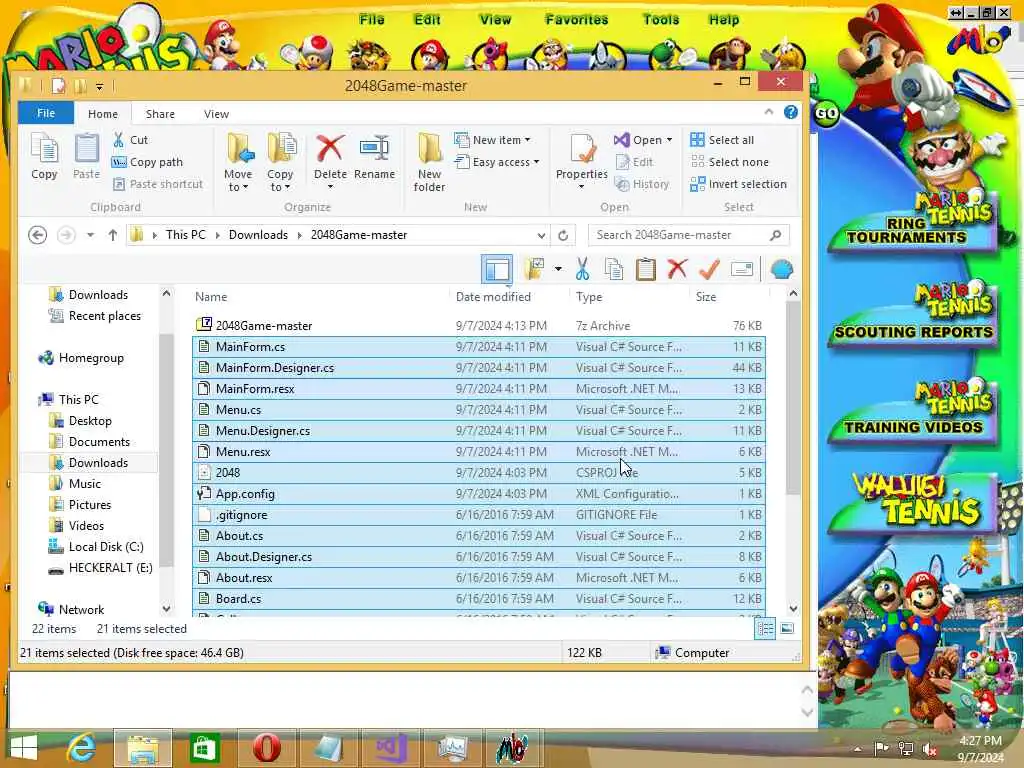The width and height of the screenshot is (1024, 768).
Task: Click the blue Help question mark icon
Action: click(791, 112)
